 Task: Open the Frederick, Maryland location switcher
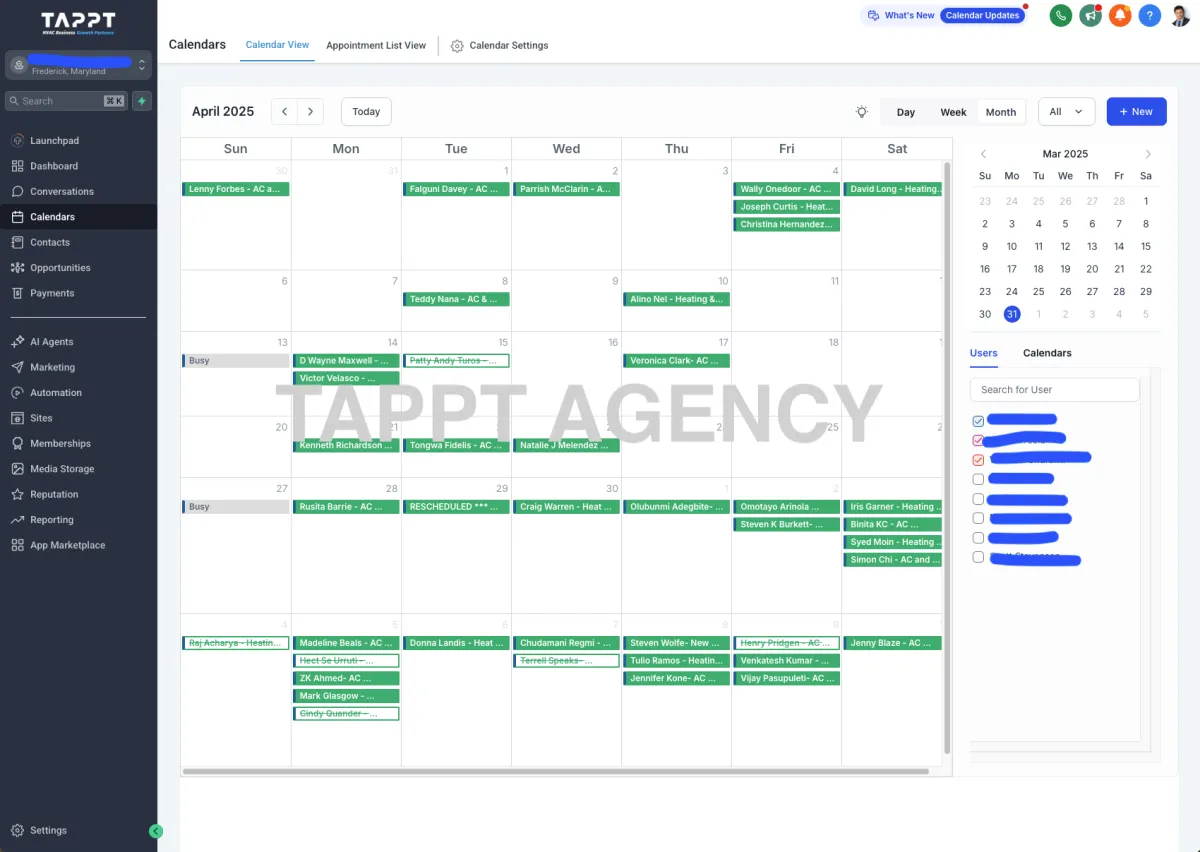(x=78, y=66)
